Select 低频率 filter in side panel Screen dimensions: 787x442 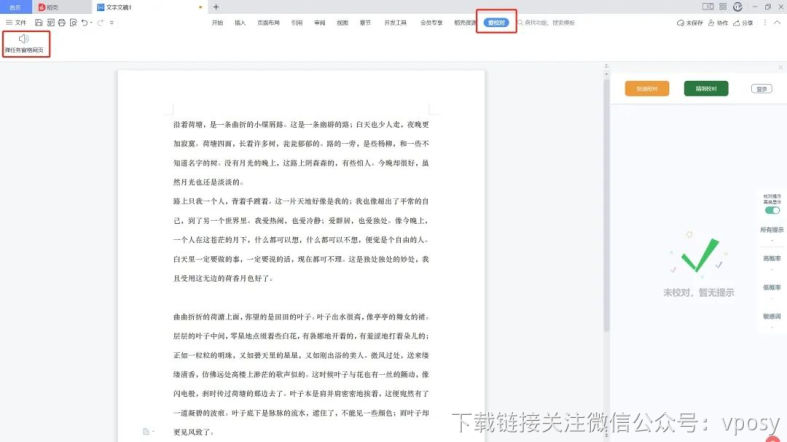click(772, 287)
